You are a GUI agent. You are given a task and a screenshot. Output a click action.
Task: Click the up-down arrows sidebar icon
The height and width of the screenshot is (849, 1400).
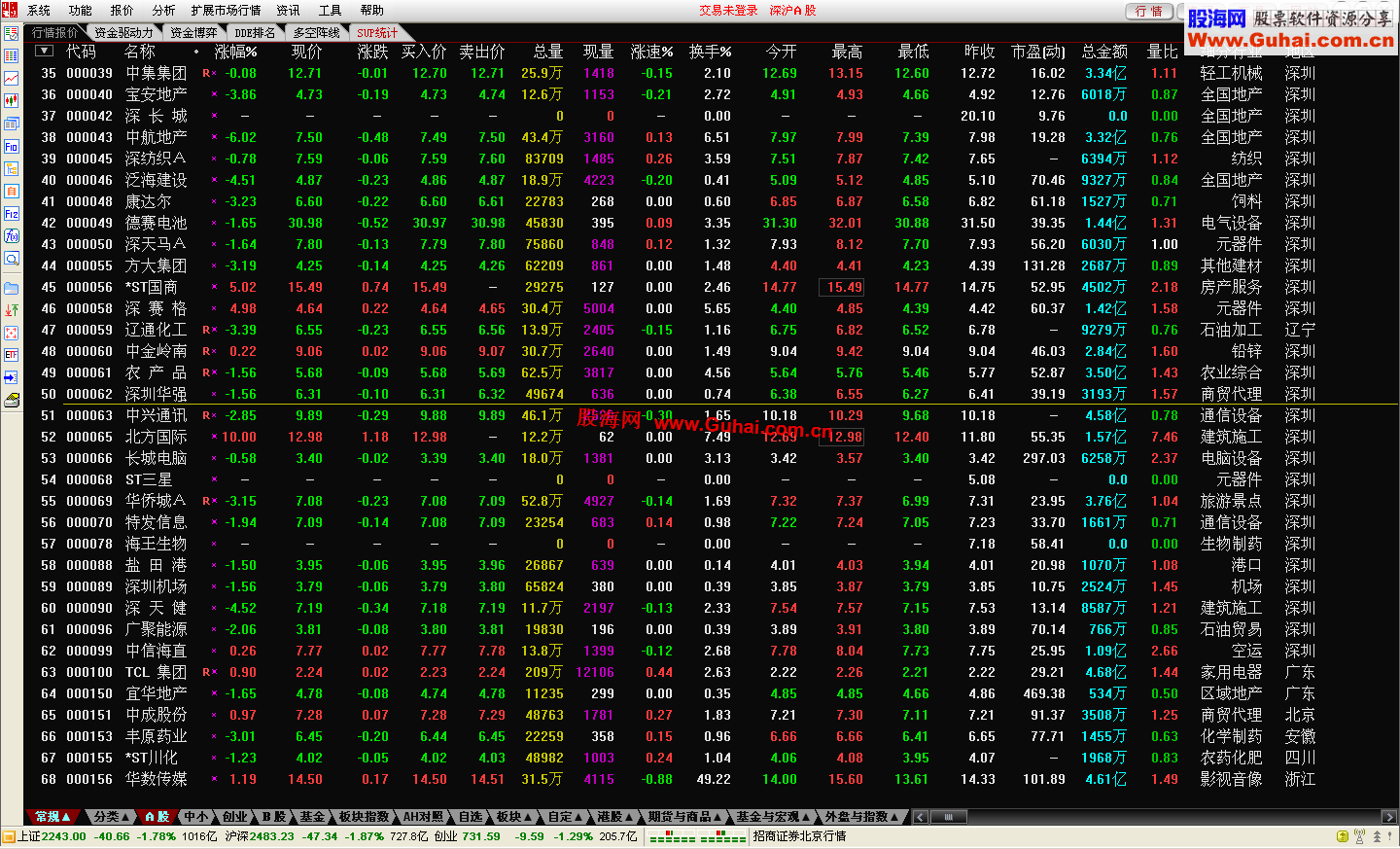(x=12, y=310)
